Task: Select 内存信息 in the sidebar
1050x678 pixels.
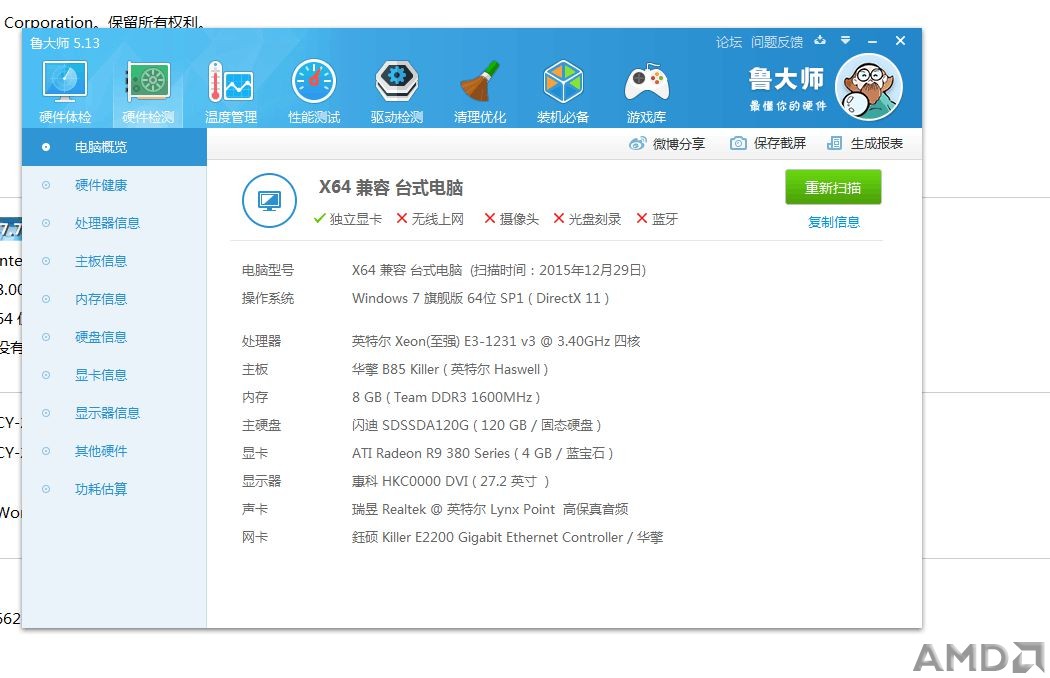Action: [x=115, y=299]
